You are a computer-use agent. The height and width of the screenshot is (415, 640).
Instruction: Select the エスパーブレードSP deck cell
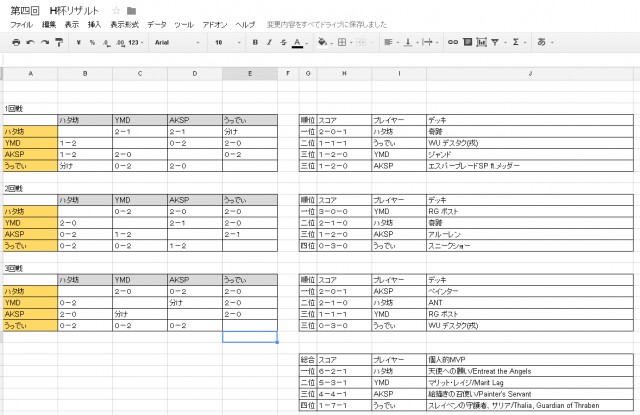(x=530, y=166)
